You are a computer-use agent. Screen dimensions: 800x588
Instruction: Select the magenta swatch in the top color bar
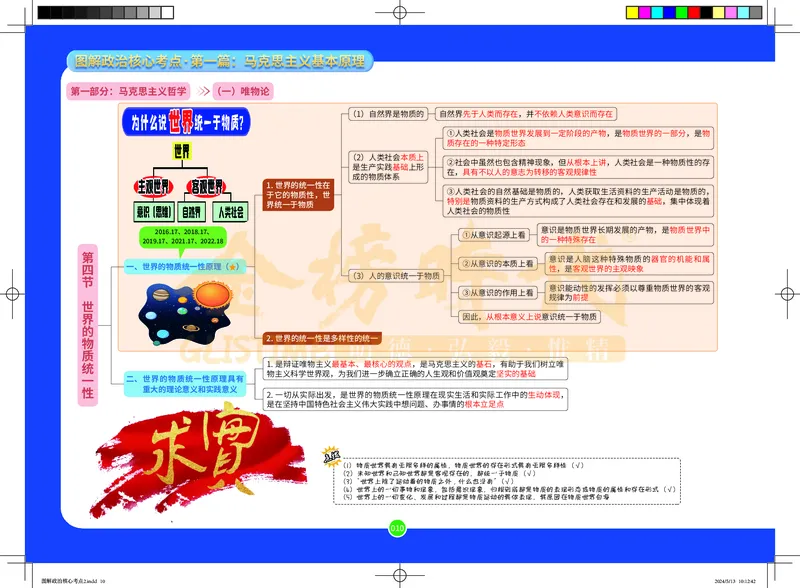click(x=645, y=12)
